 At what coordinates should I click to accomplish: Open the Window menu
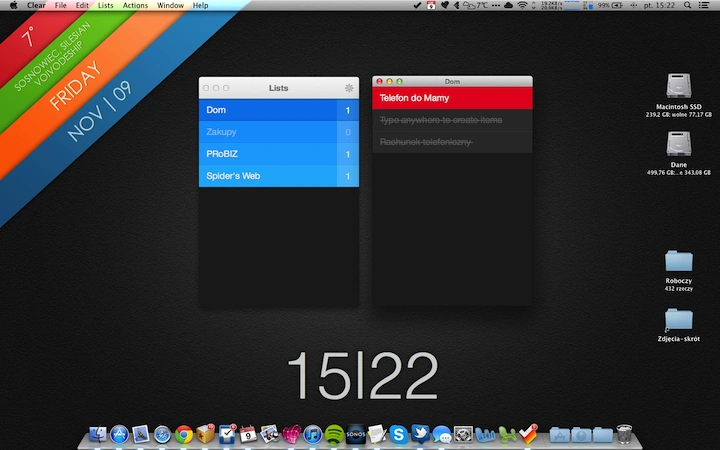170,6
